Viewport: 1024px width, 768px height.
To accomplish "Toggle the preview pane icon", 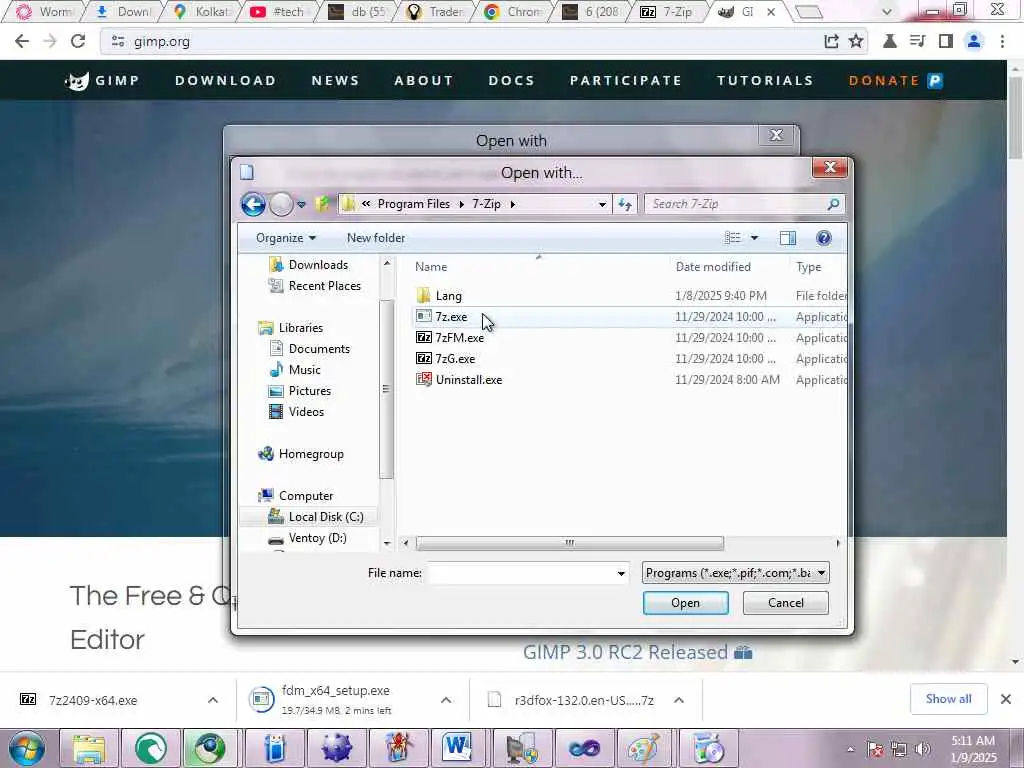I will click(788, 238).
